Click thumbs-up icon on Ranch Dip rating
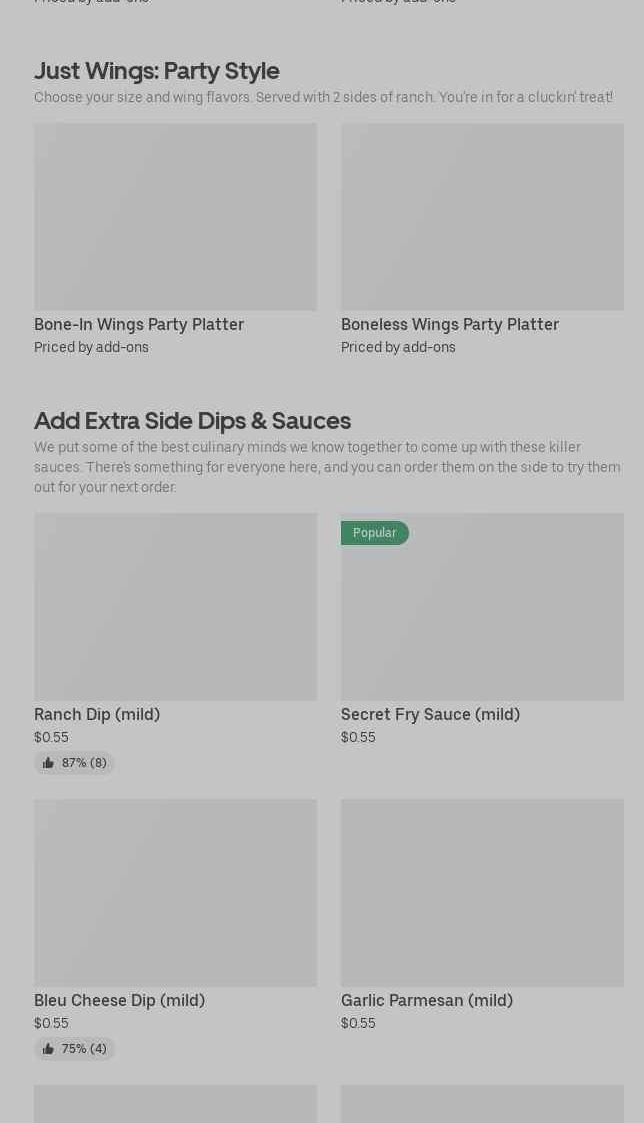This screenshot has width=644, height=1123. pos(48,763)
